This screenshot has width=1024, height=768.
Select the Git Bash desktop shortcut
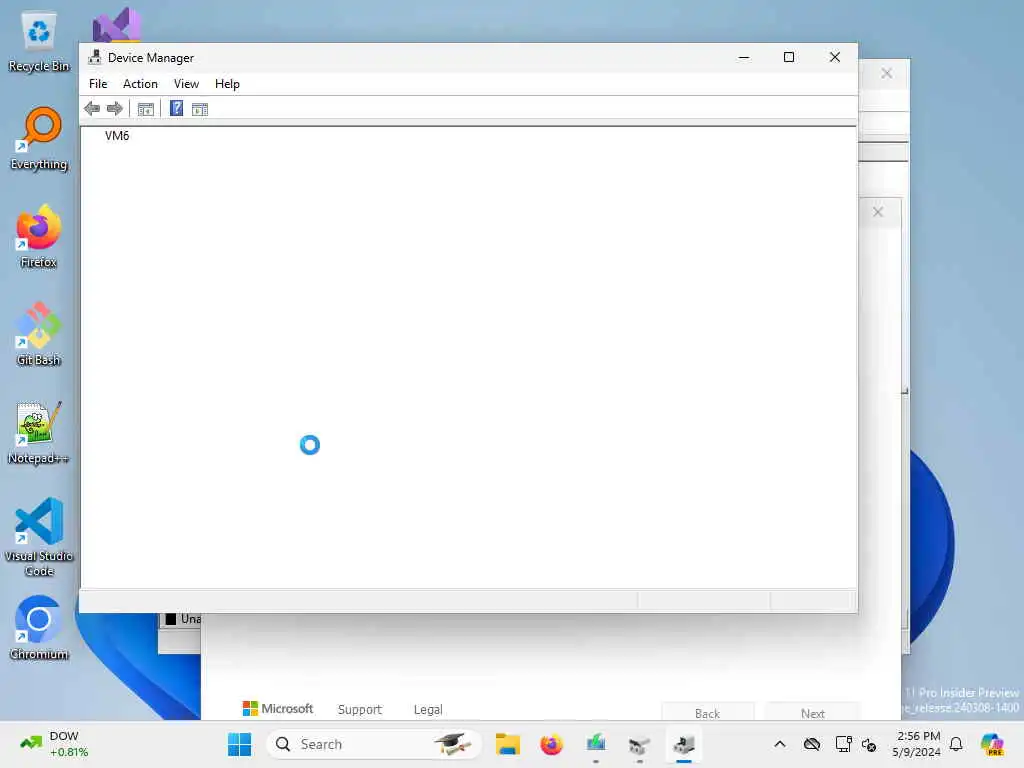39,334
